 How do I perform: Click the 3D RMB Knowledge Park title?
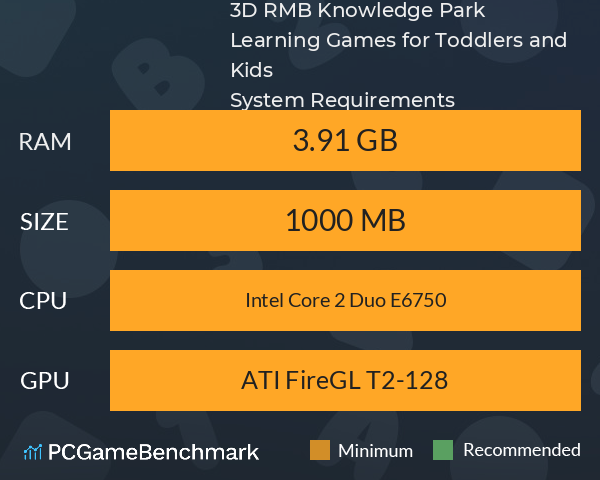(x=357, y=10)
